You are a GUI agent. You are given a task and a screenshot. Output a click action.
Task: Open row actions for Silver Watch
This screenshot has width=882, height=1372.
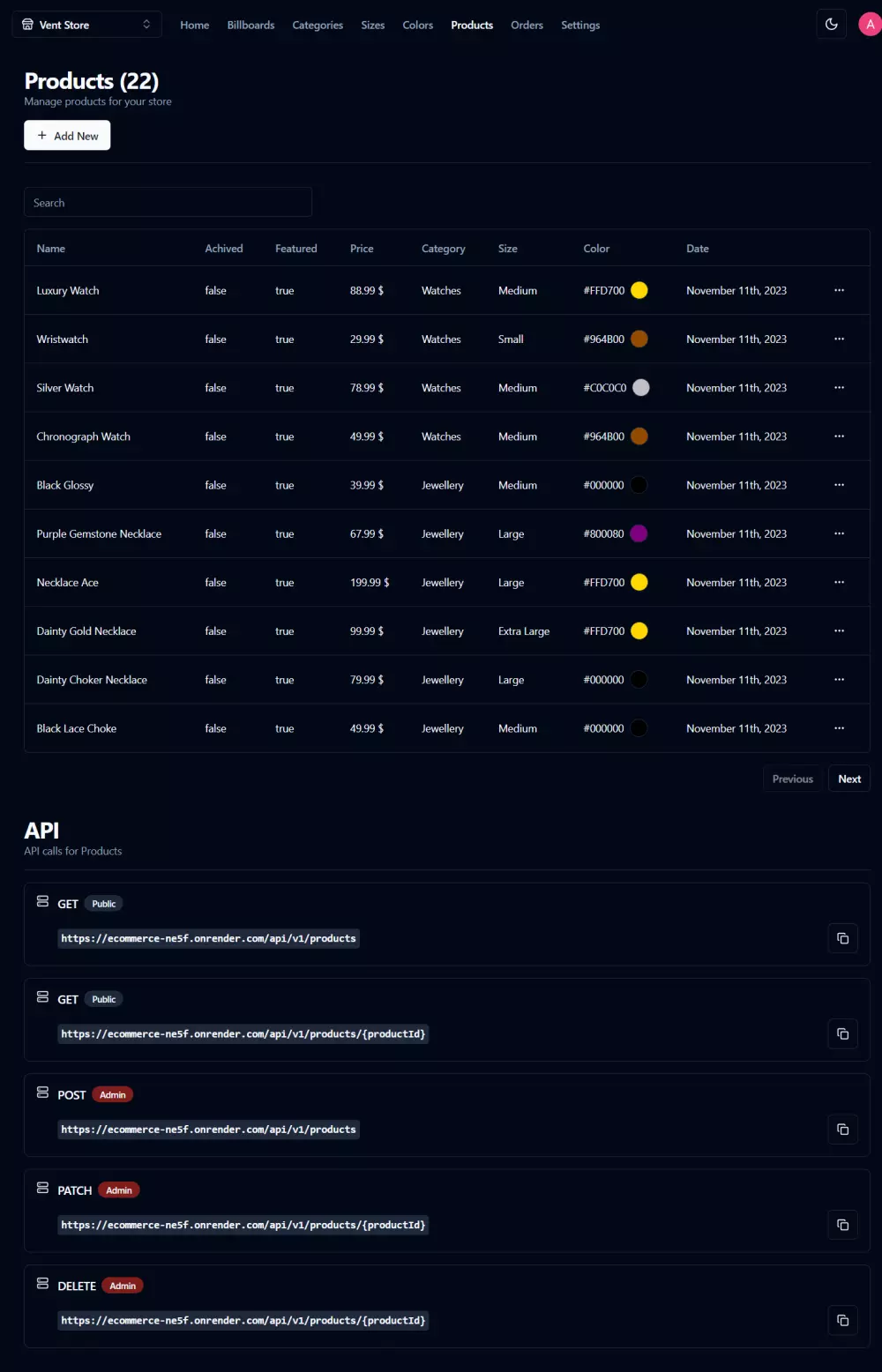coord(839,388)
